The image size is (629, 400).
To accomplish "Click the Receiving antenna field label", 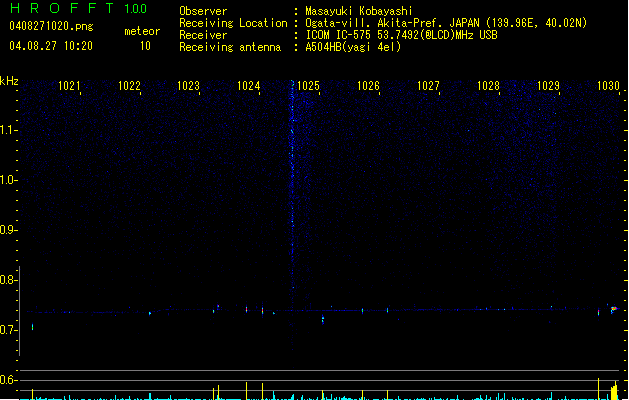I will pyautogui.click(x=230, y=47).
